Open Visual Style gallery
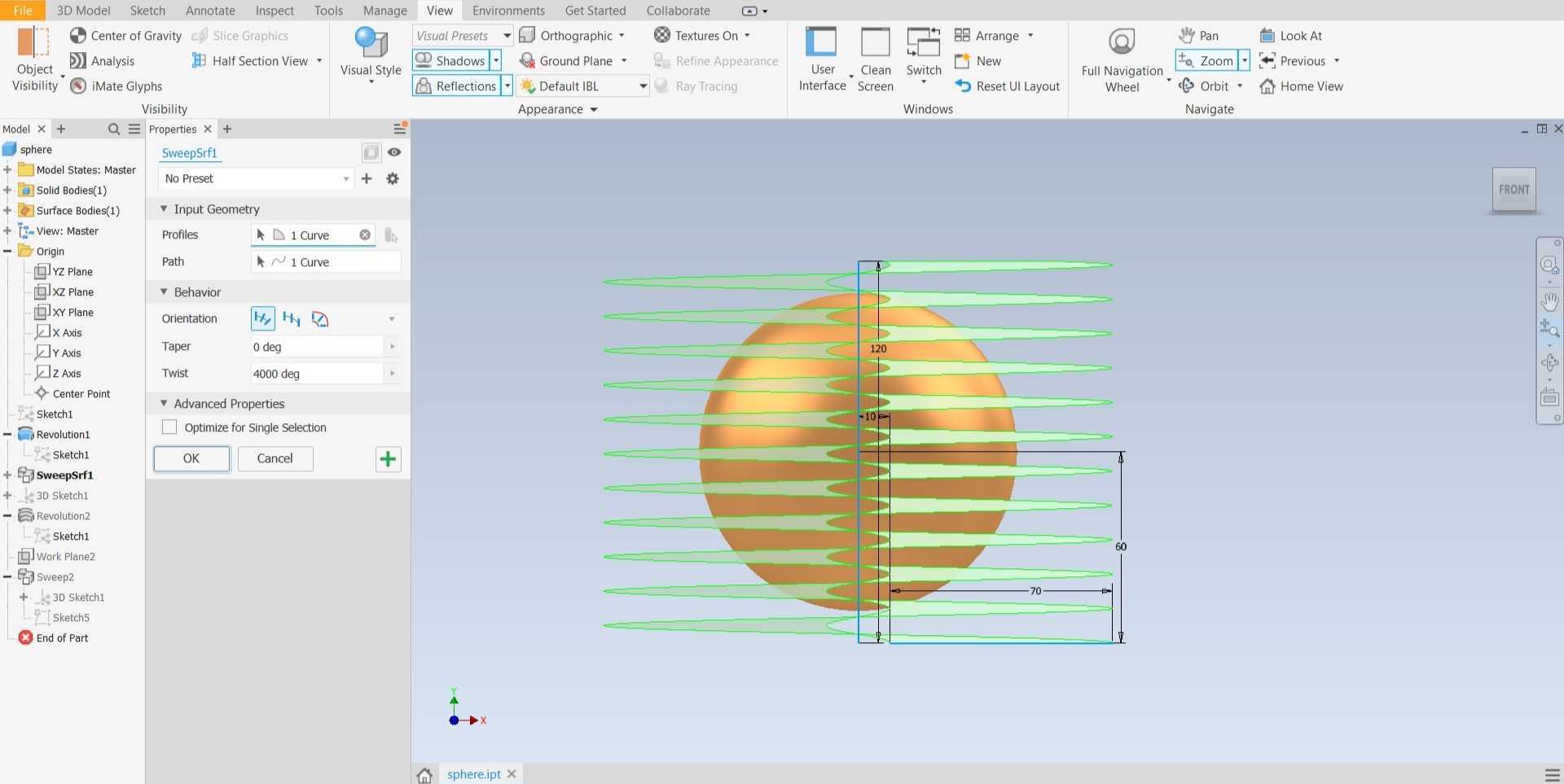 point(371,55)
